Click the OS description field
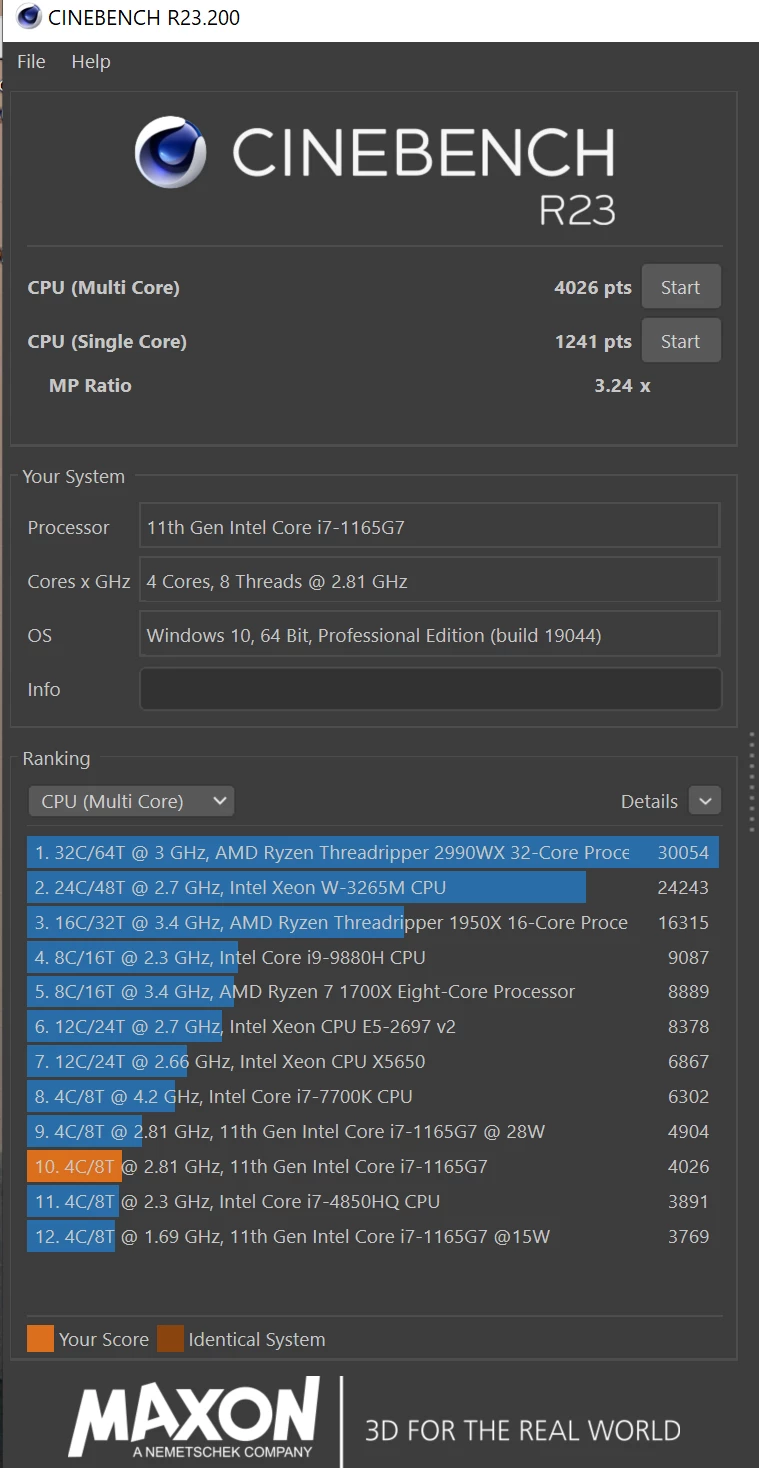Image resolution: width=759 pixels, height=1468 pixels. (430, 635)
